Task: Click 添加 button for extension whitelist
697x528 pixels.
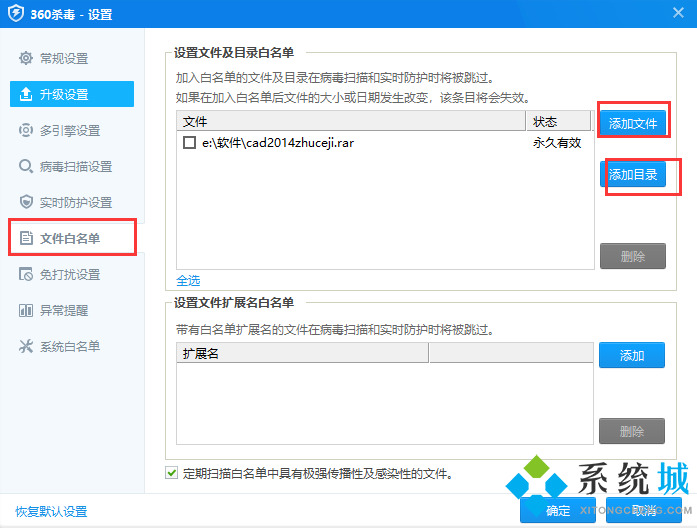Action: [632, 355]
